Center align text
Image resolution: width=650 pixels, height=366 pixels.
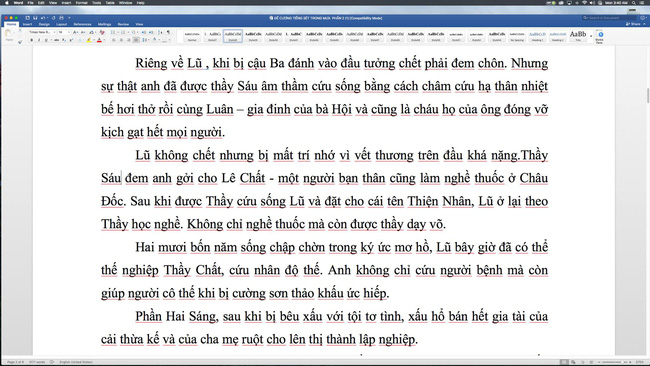click(121, 40)
